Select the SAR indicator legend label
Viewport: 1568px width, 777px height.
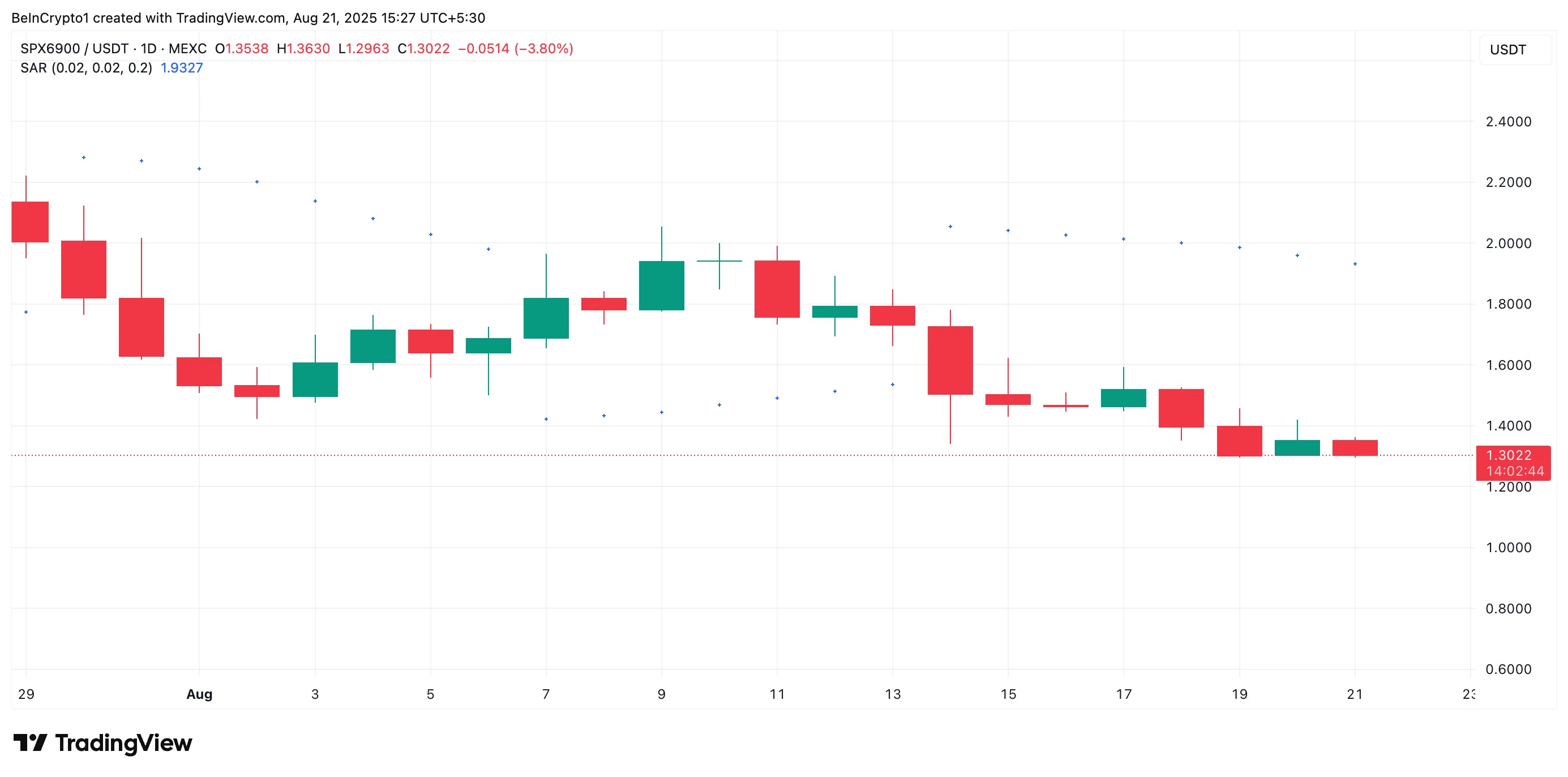point(86,67)
